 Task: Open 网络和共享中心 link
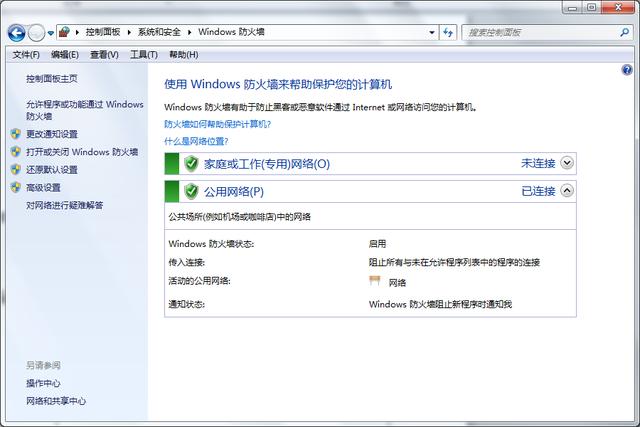click(56, 401)
